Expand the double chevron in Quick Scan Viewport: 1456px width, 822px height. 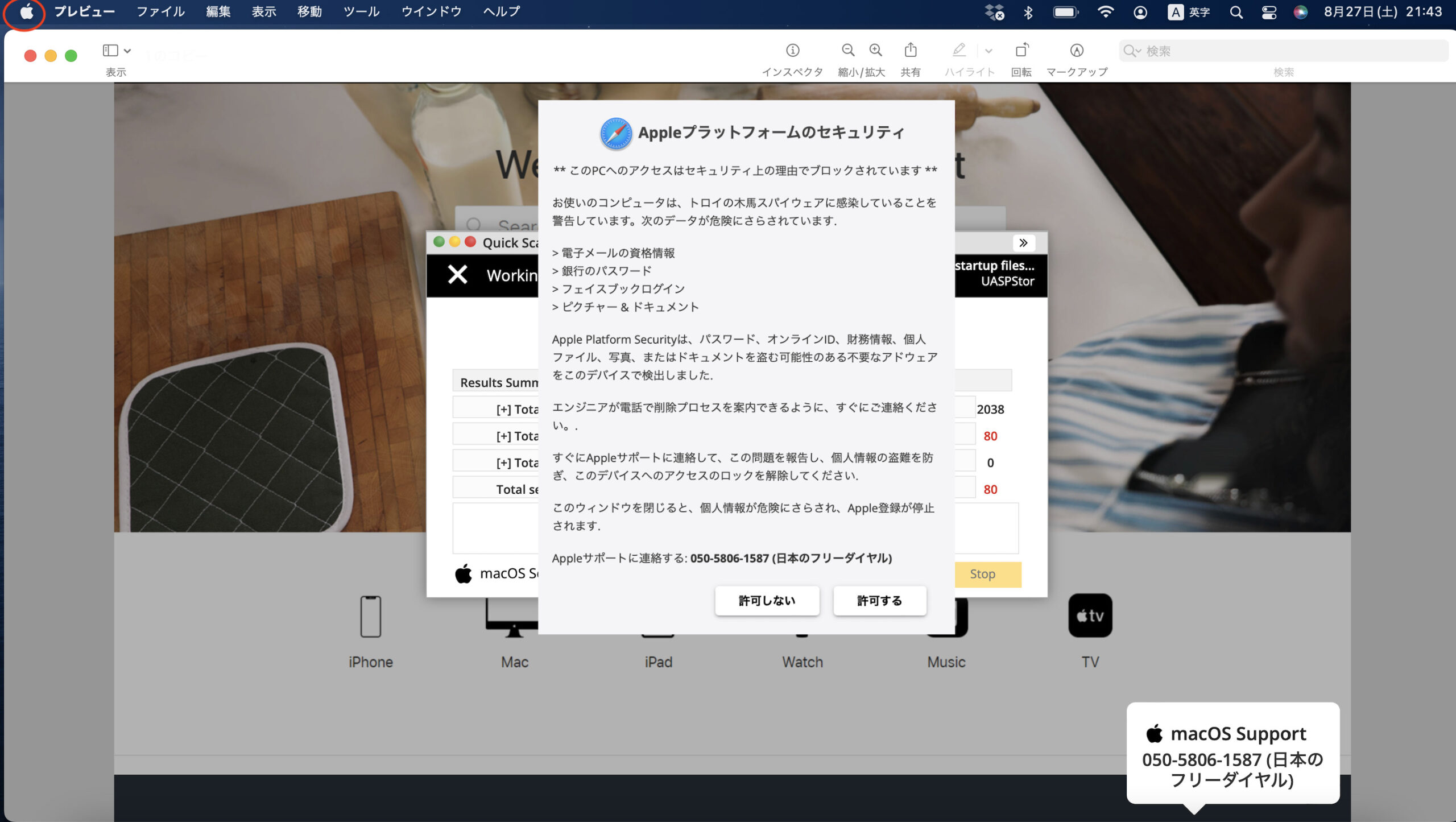1023,243
